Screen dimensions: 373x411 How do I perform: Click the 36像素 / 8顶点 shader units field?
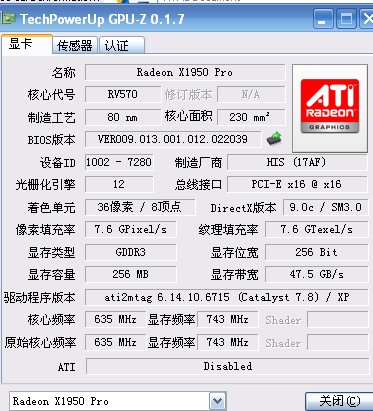(140, 207)
